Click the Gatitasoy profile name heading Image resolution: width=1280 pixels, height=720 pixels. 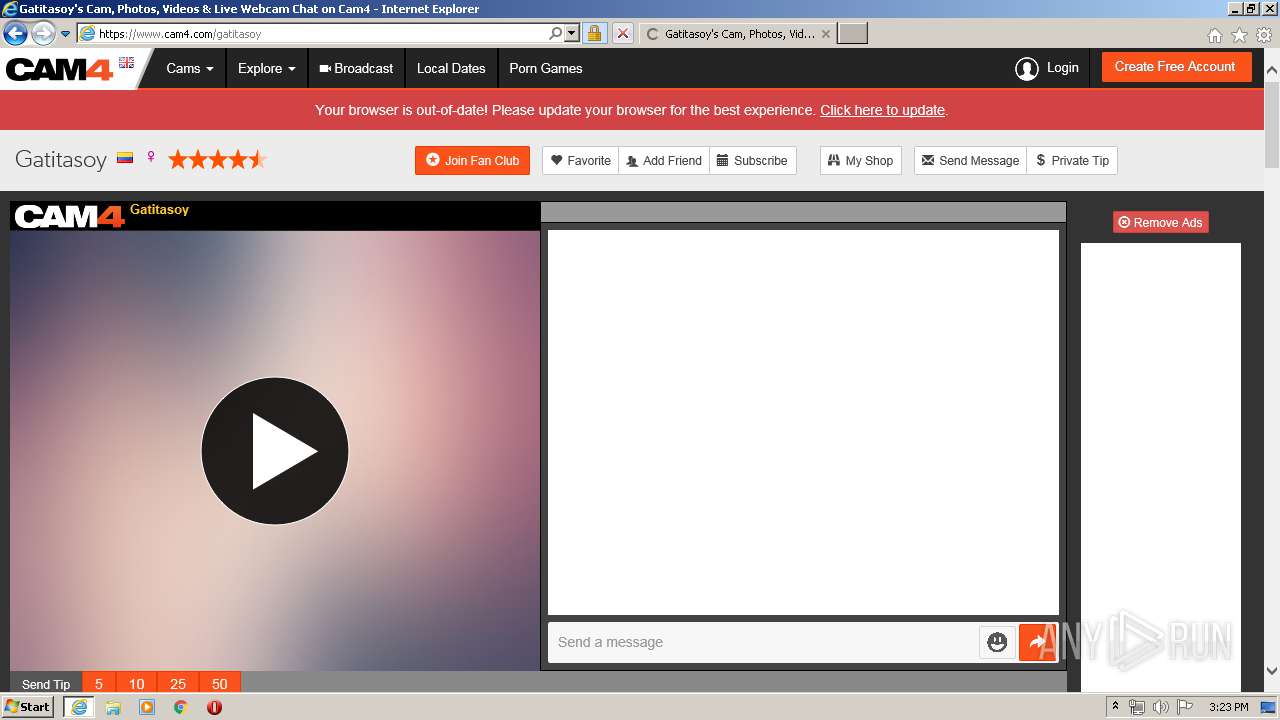pos(61,159)
